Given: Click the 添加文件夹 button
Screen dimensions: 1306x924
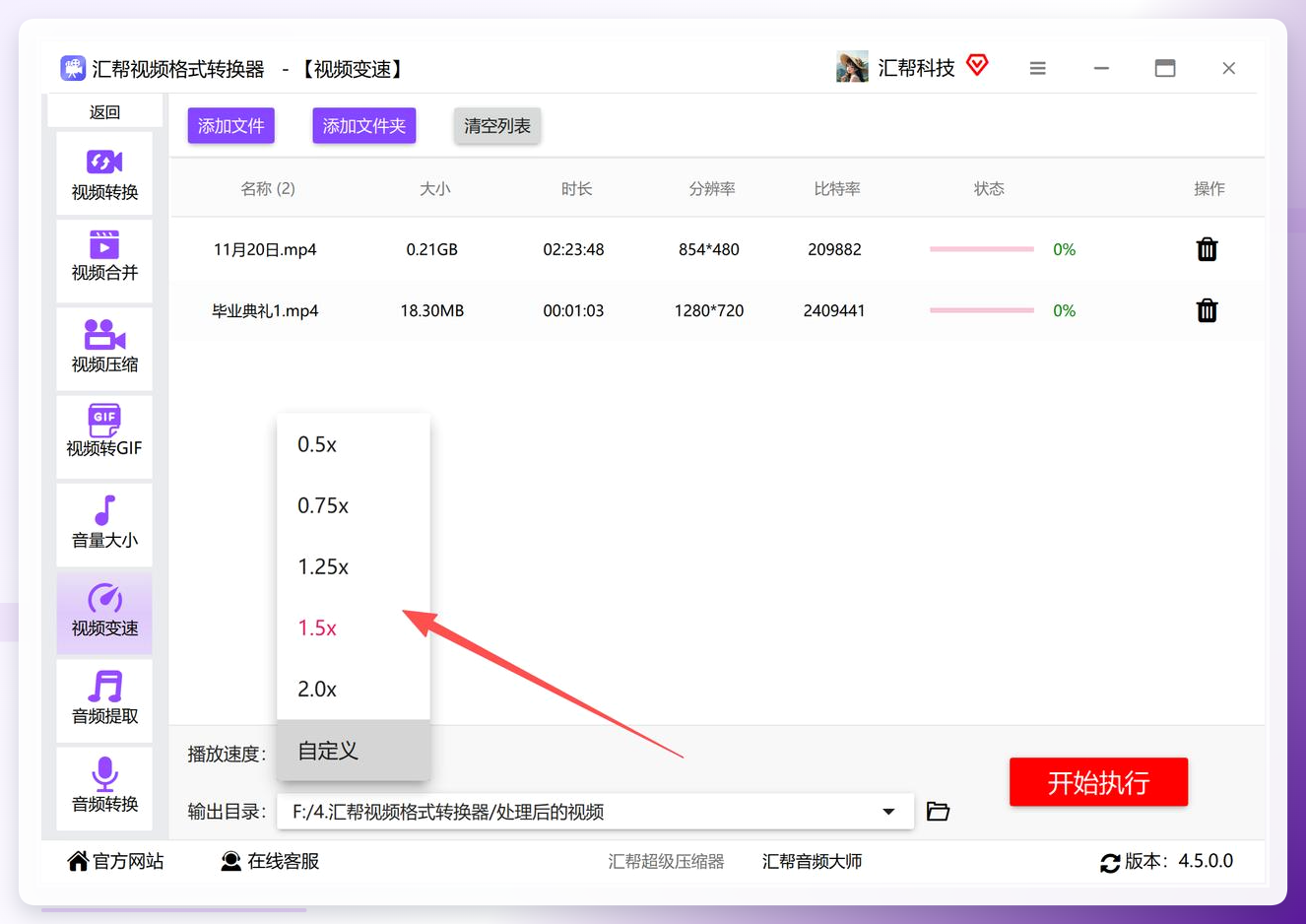Looking at the screenshot, I should coord(364,126).
